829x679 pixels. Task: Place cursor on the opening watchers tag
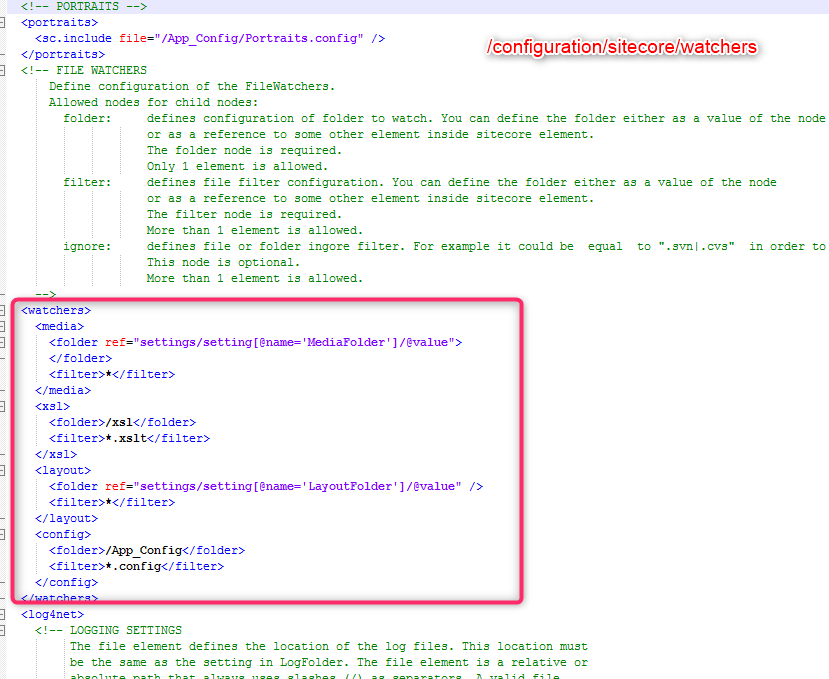point(55,310)
